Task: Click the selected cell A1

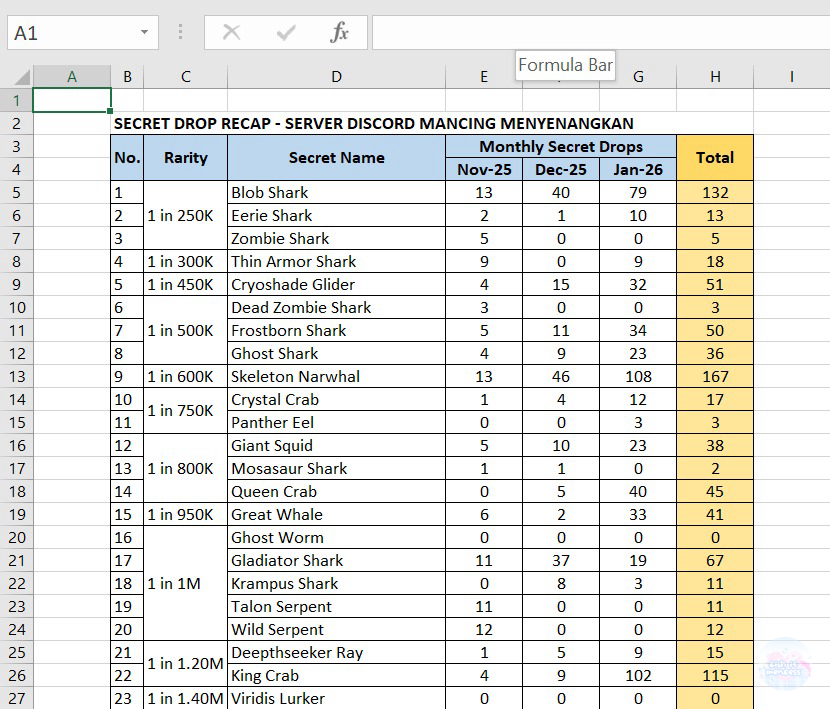Action: [x=72, y=100]
